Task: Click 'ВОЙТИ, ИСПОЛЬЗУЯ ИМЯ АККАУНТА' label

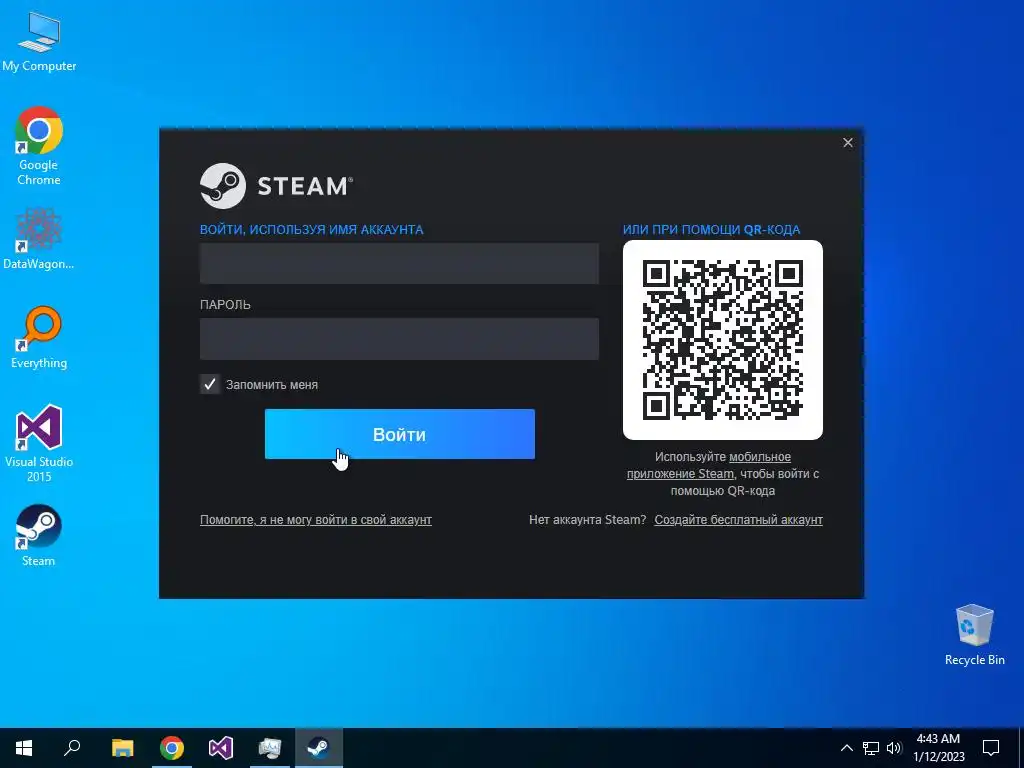Action: pos(312,230)
